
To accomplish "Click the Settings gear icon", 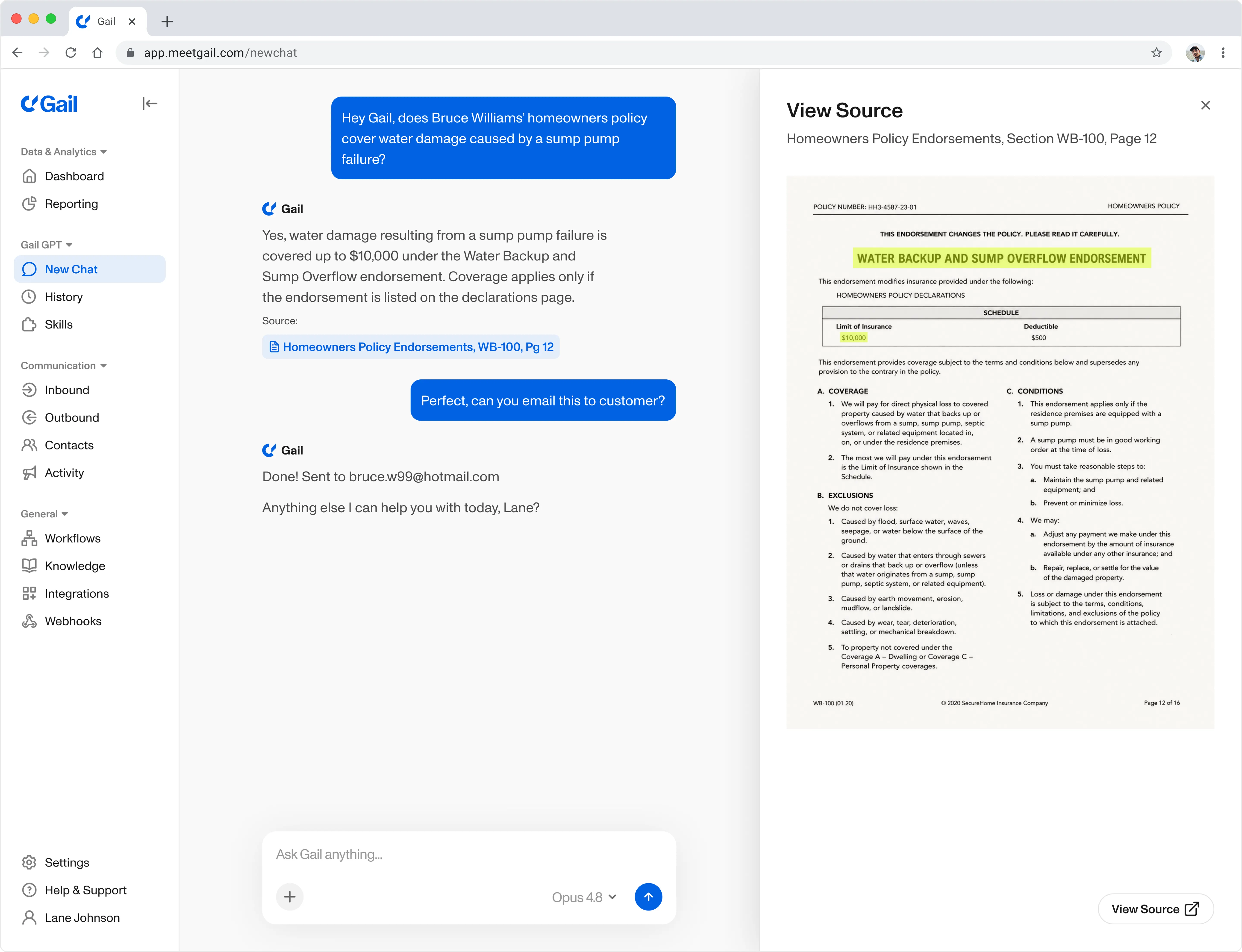I will point(29,863).
